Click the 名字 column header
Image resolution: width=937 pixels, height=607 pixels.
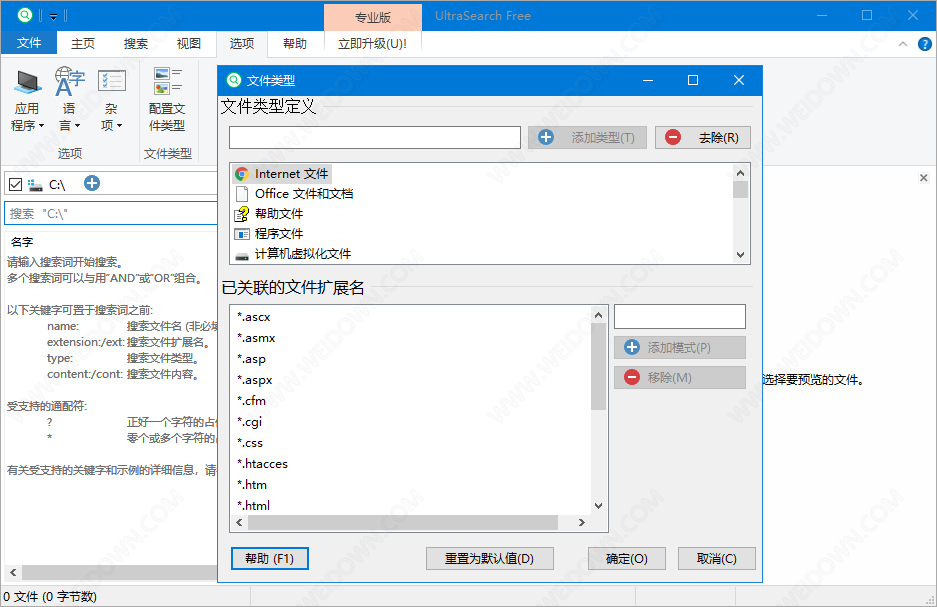click(x=22, y=242)
